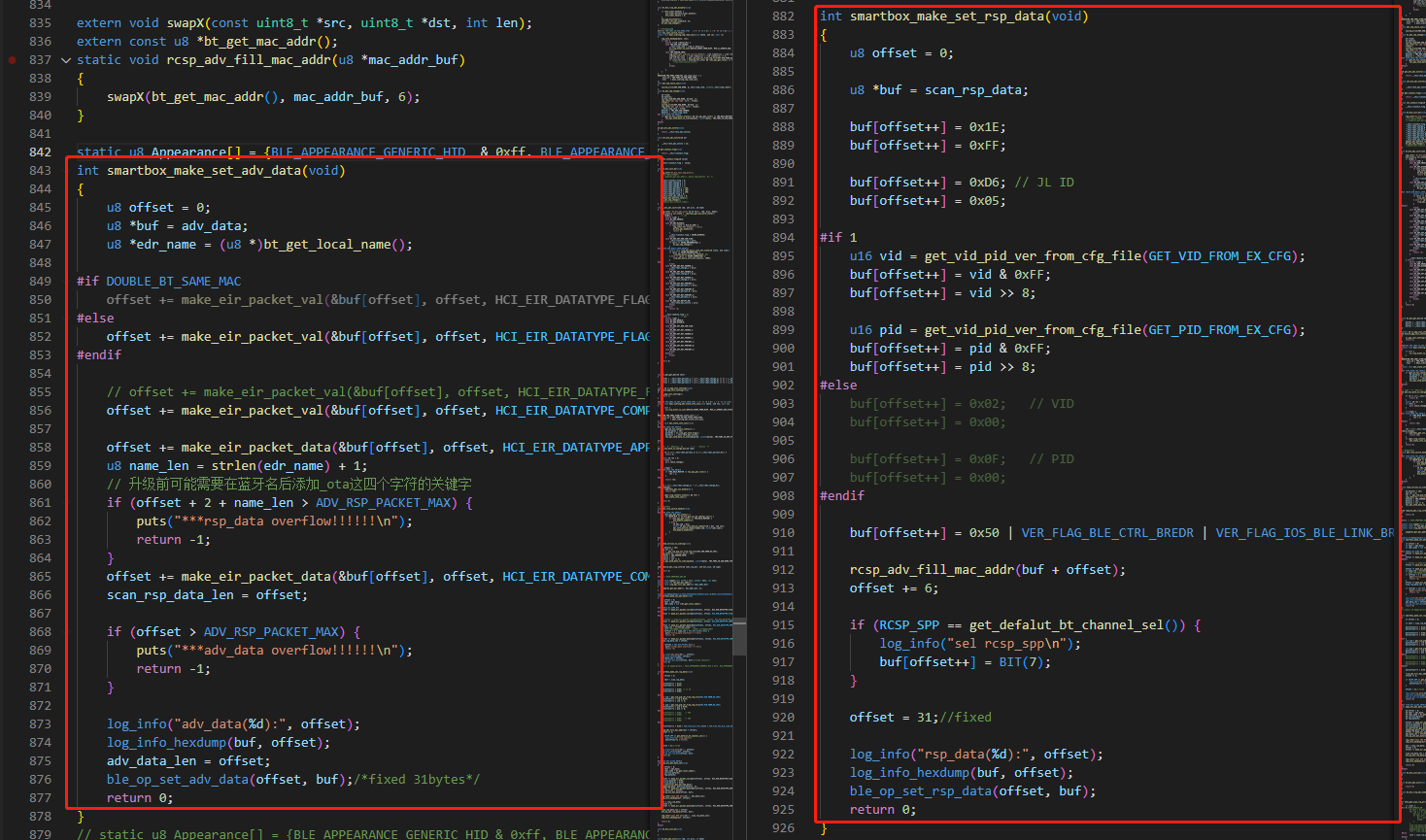The height and width of the screenshot is (840, 1426).
Task: Click 'return -1;' on line 870
Action: click(x=173, y=669)
